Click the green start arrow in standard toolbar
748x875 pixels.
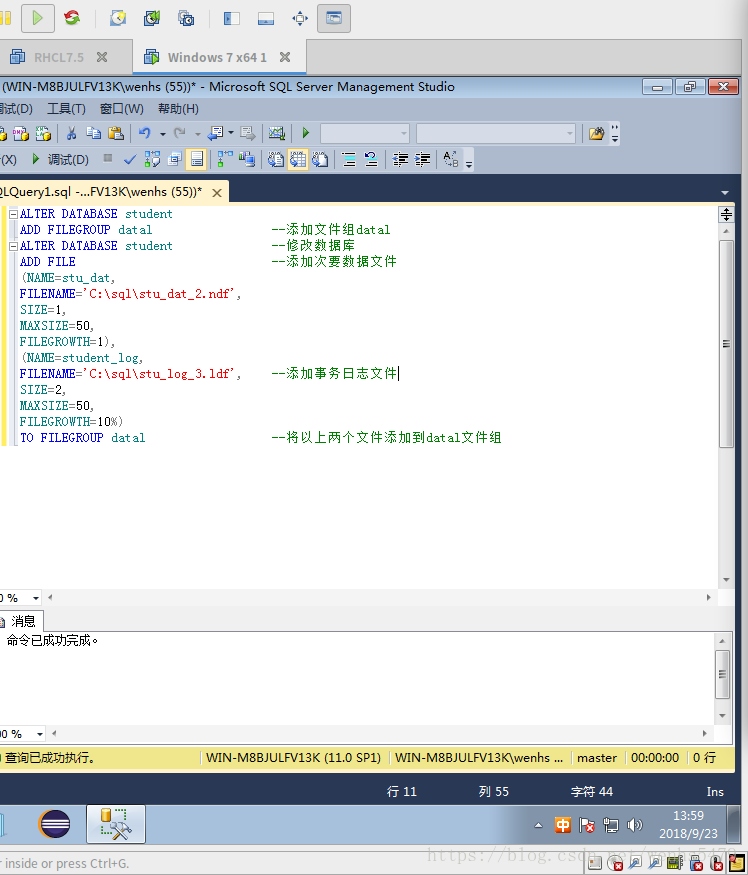tap(305, 133)
